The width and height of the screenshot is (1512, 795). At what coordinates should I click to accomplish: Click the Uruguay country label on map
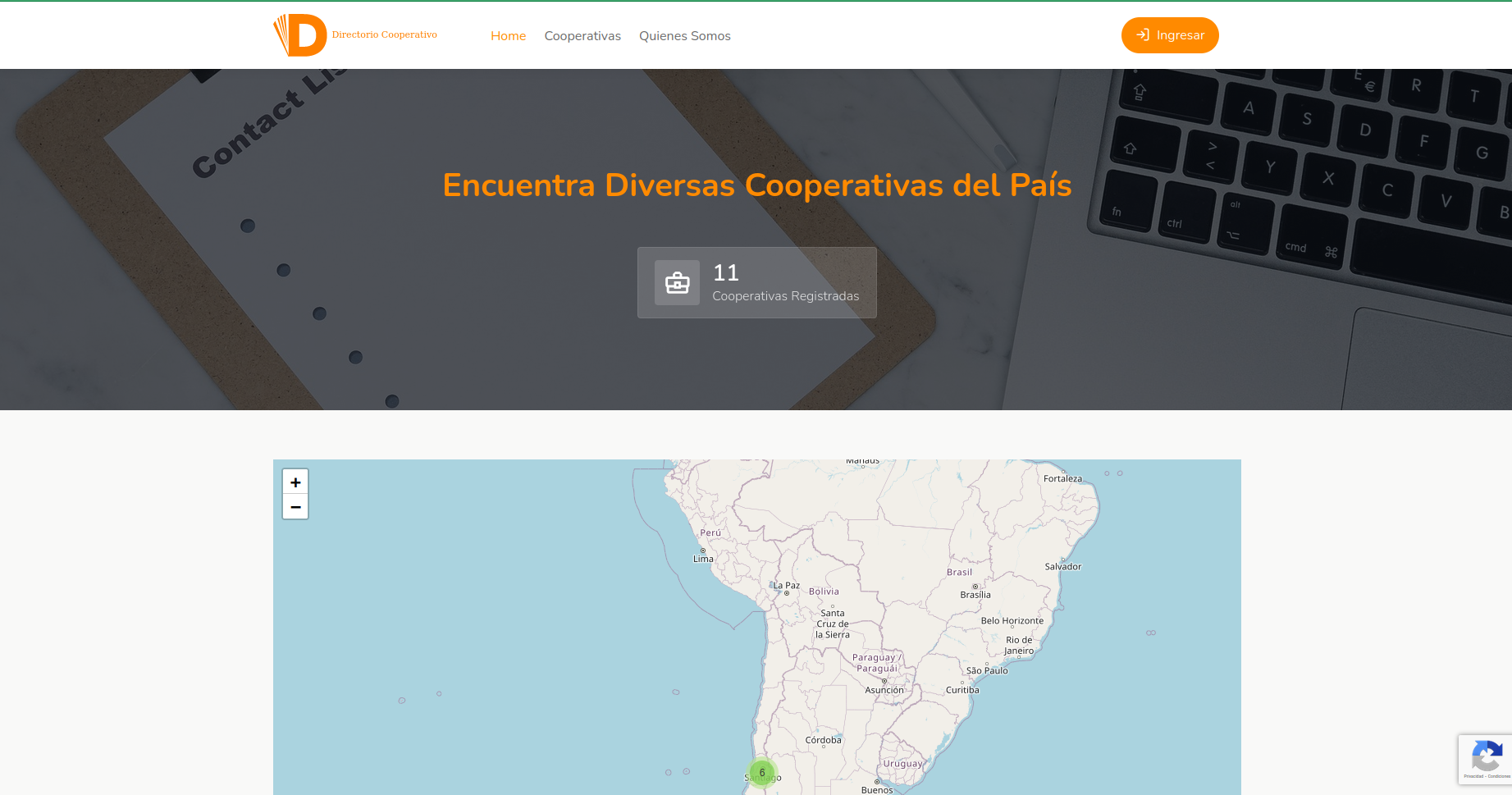pos(903,764)
